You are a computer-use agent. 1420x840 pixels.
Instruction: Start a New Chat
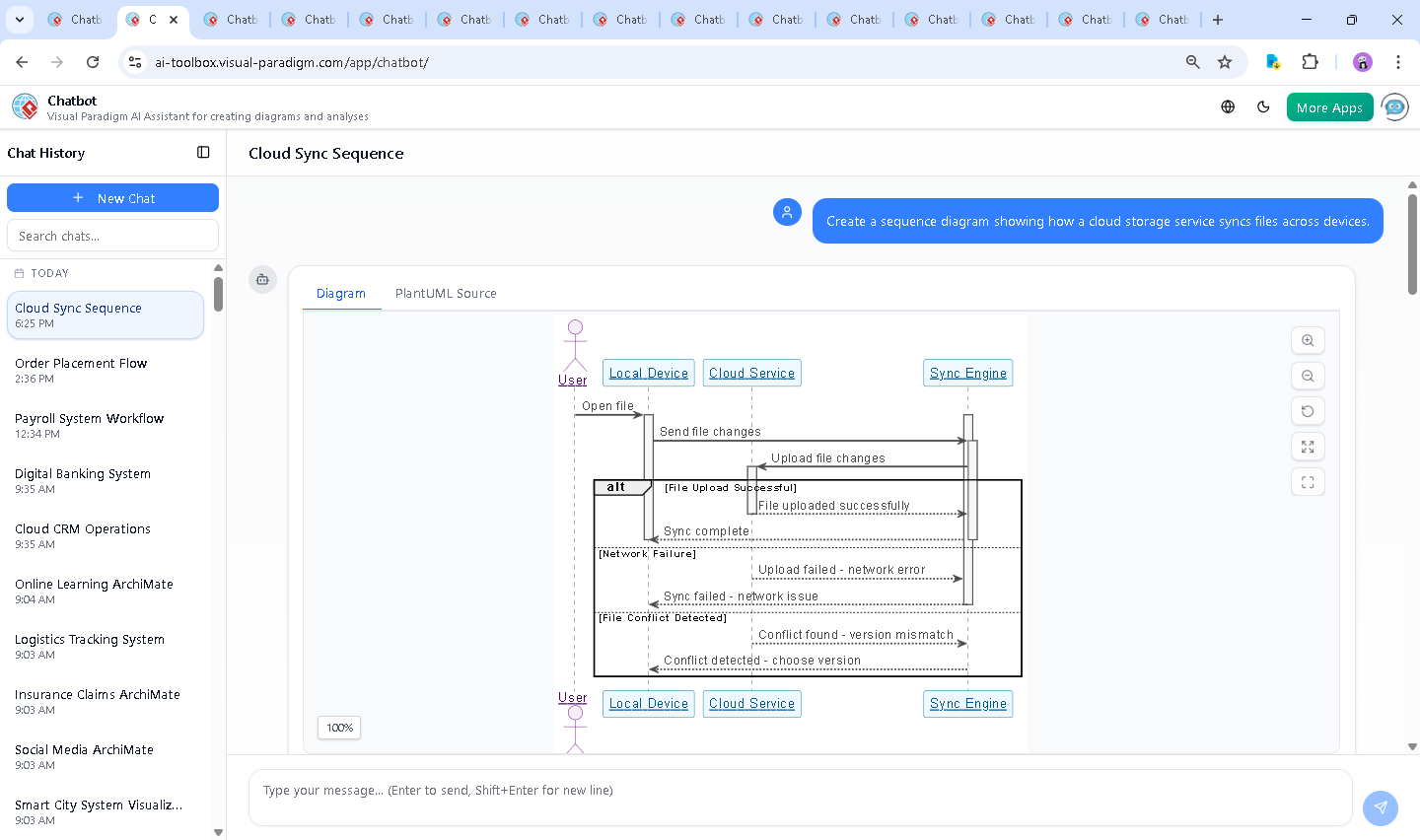[112, 198]
